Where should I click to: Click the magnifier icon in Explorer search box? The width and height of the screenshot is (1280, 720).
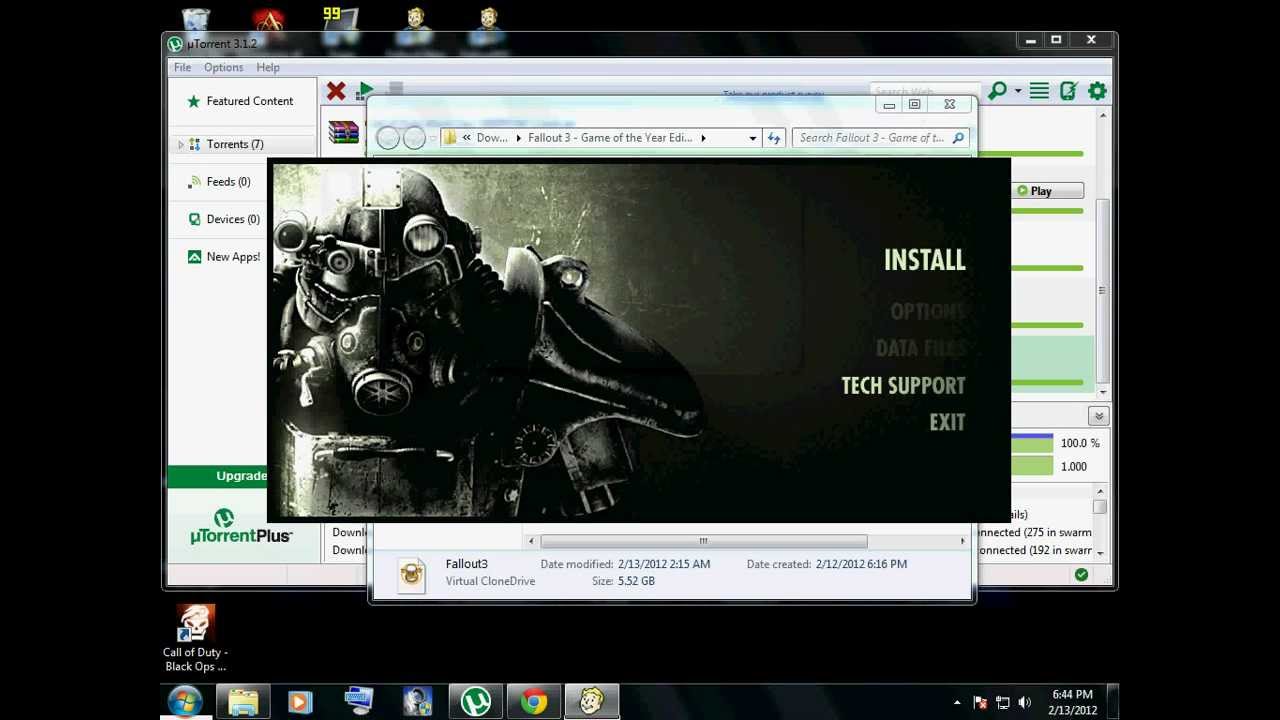[958, 138]
